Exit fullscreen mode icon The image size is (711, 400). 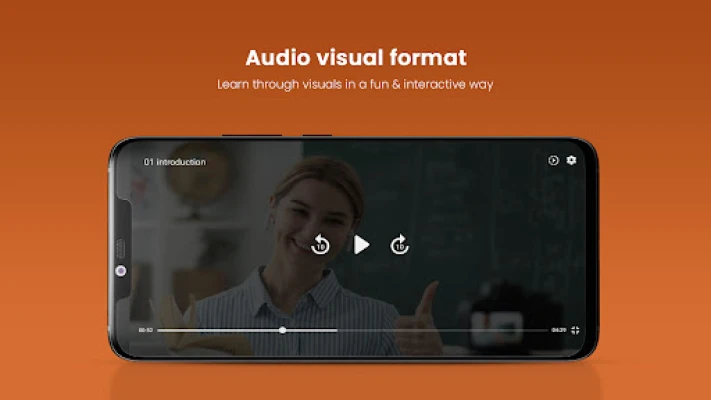tap(575, 330)
